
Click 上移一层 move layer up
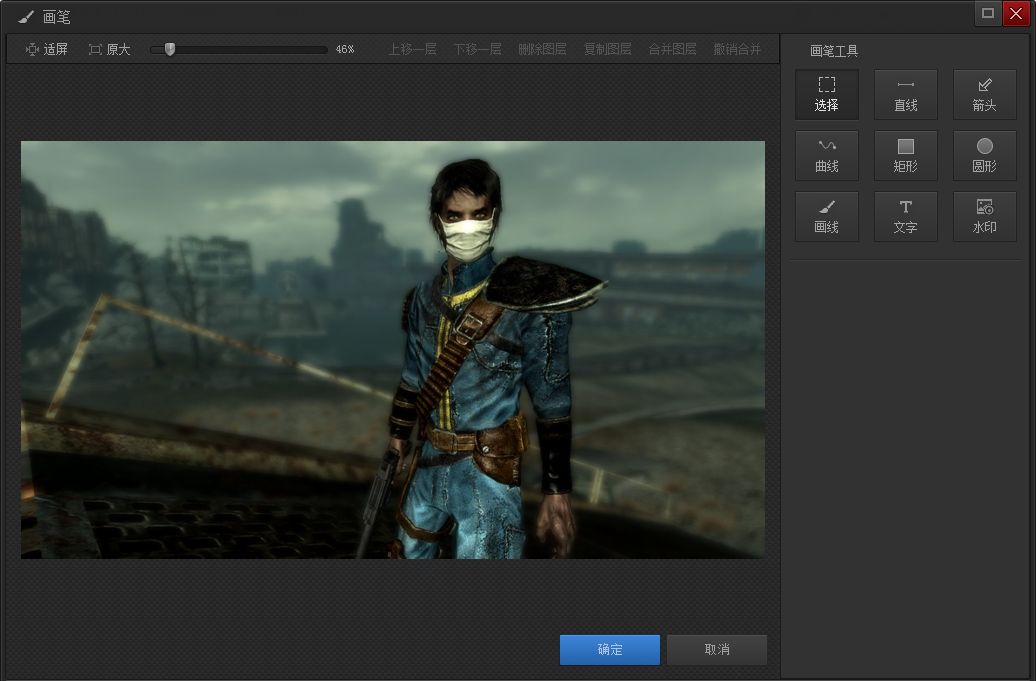click(x=412, y=50)
